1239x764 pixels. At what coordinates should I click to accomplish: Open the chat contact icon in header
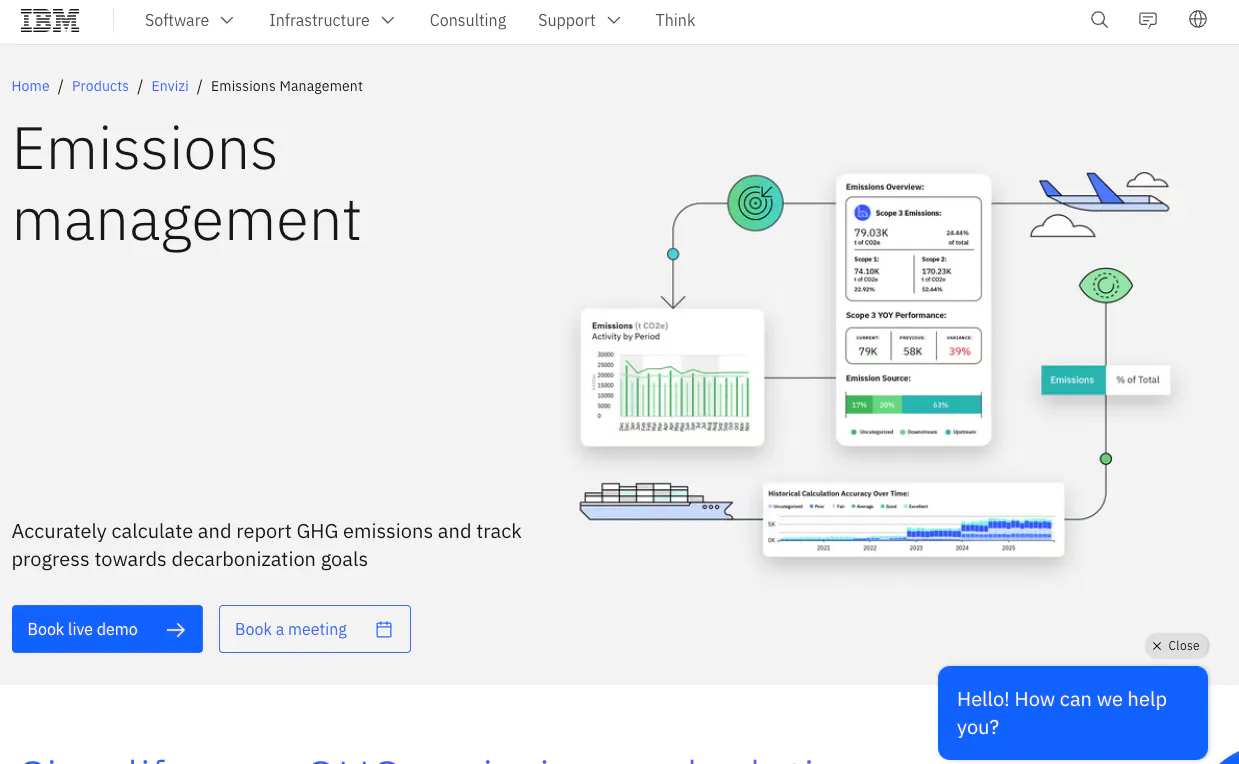1148,20
